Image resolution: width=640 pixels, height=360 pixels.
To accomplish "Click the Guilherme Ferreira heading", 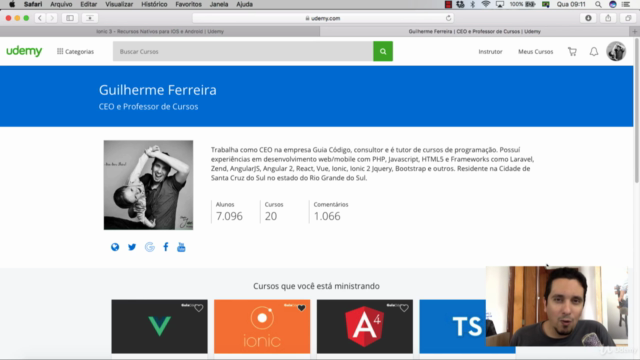I will (158, 90).
